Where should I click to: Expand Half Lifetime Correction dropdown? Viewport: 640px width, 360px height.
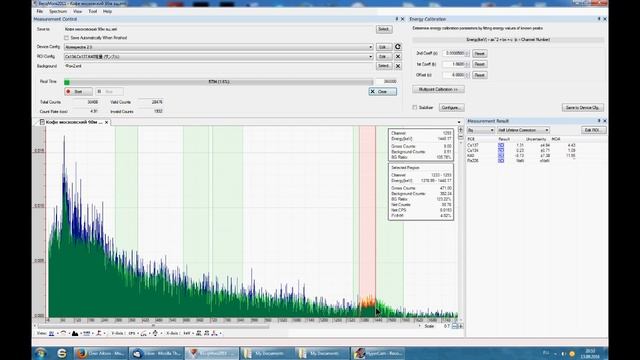(523, 130)
